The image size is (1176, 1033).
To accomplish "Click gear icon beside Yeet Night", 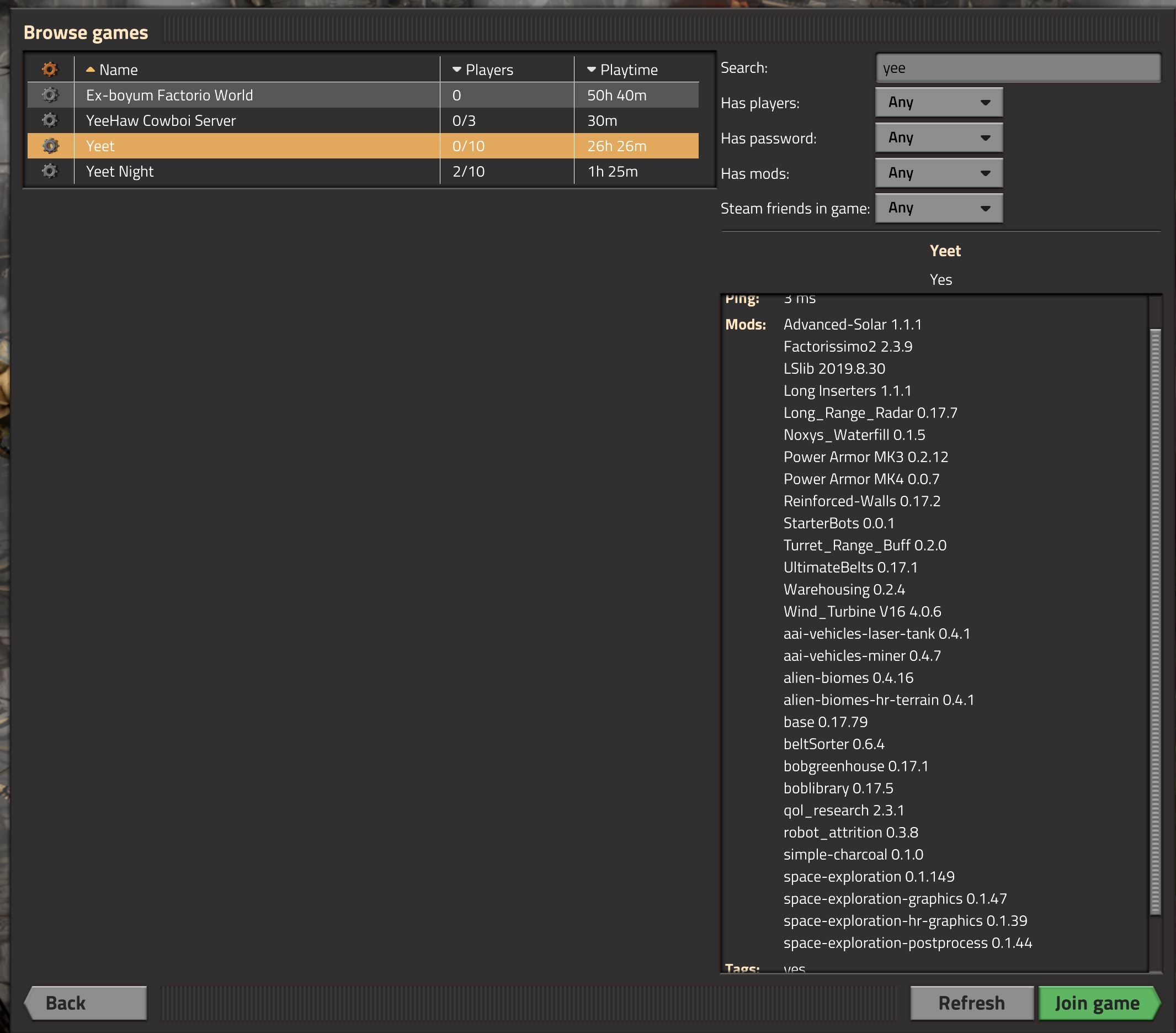I will (x=50, y=171).
